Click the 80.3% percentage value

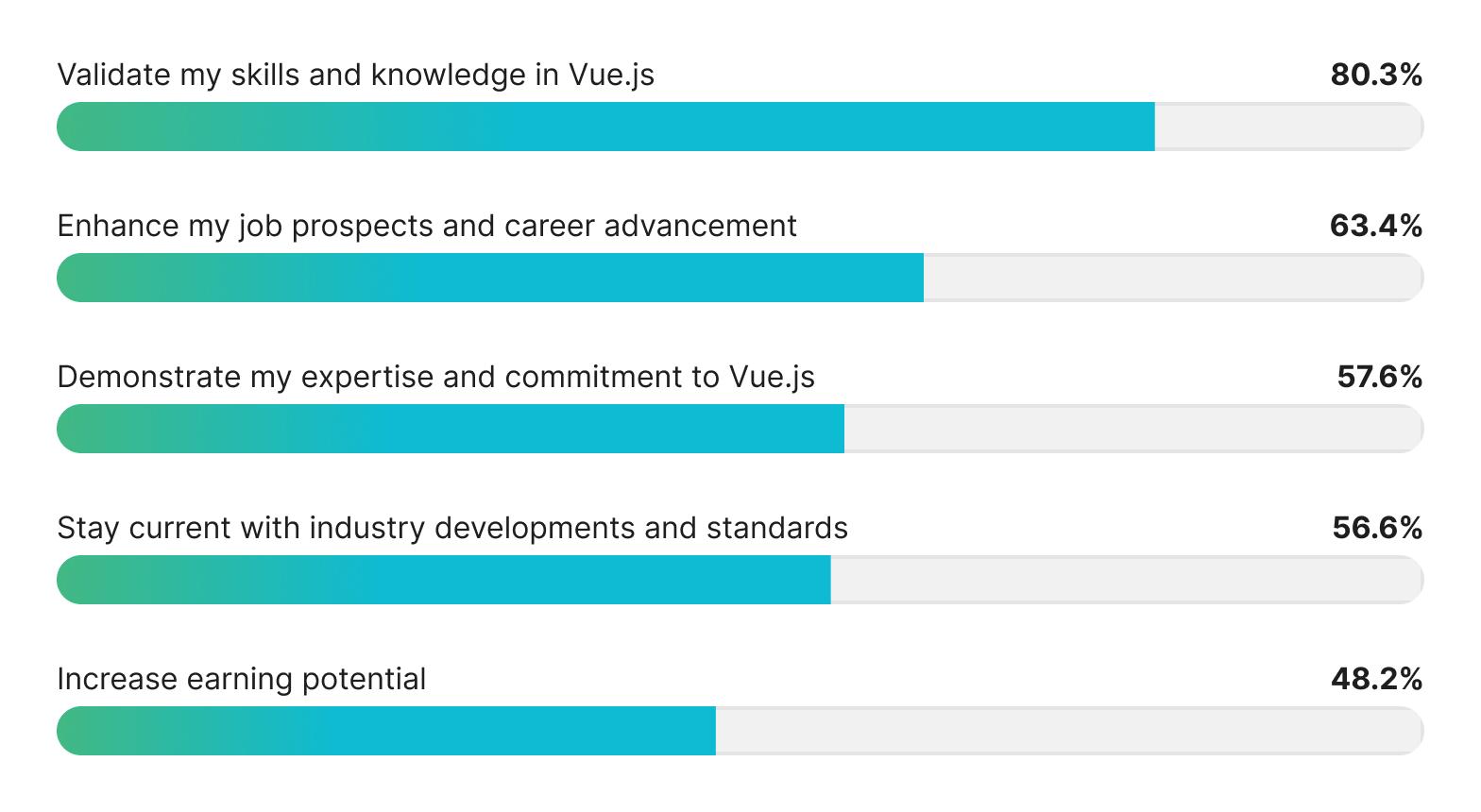pos(1375,75)
